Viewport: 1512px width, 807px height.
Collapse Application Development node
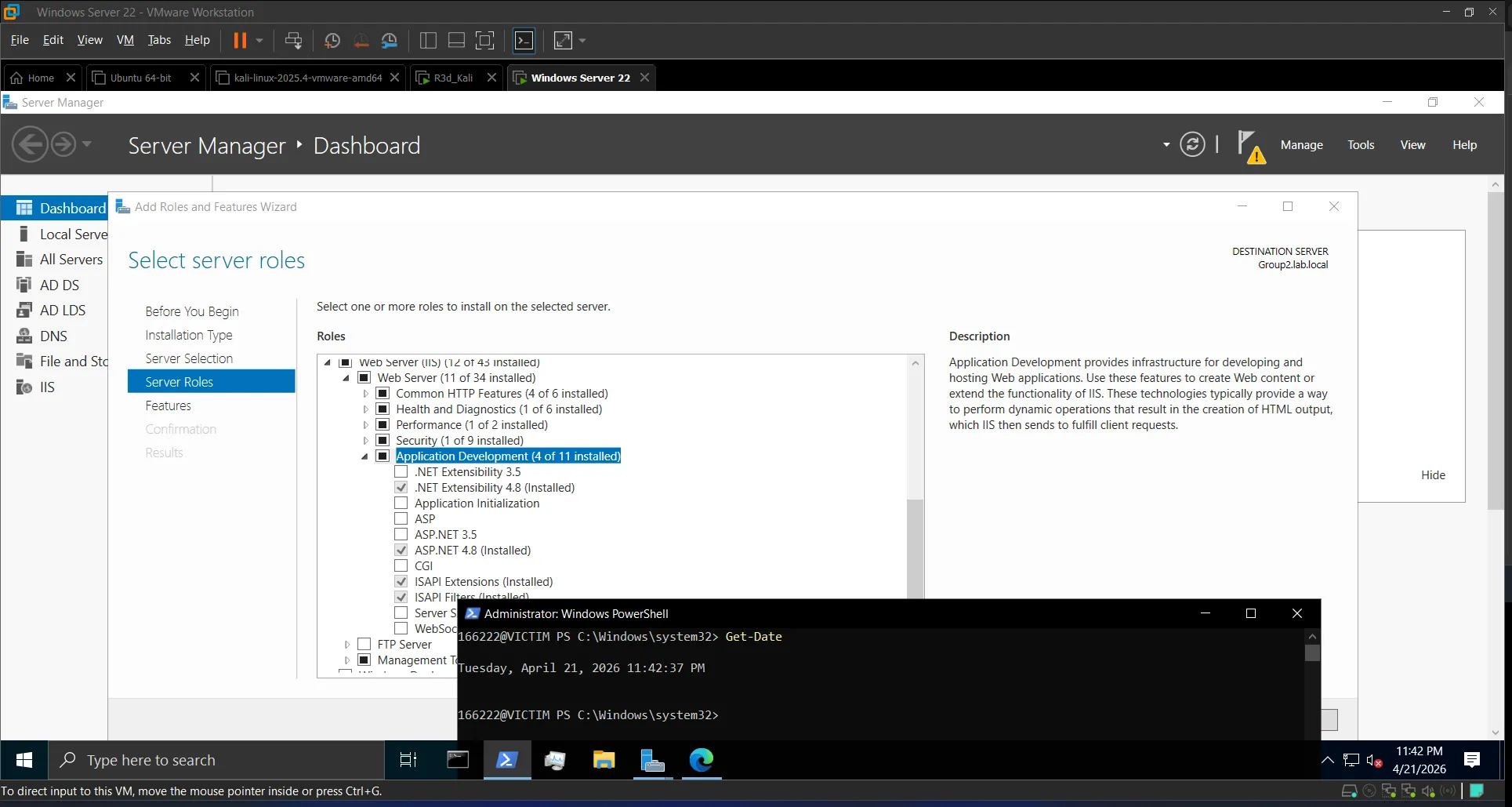point(364,456)
